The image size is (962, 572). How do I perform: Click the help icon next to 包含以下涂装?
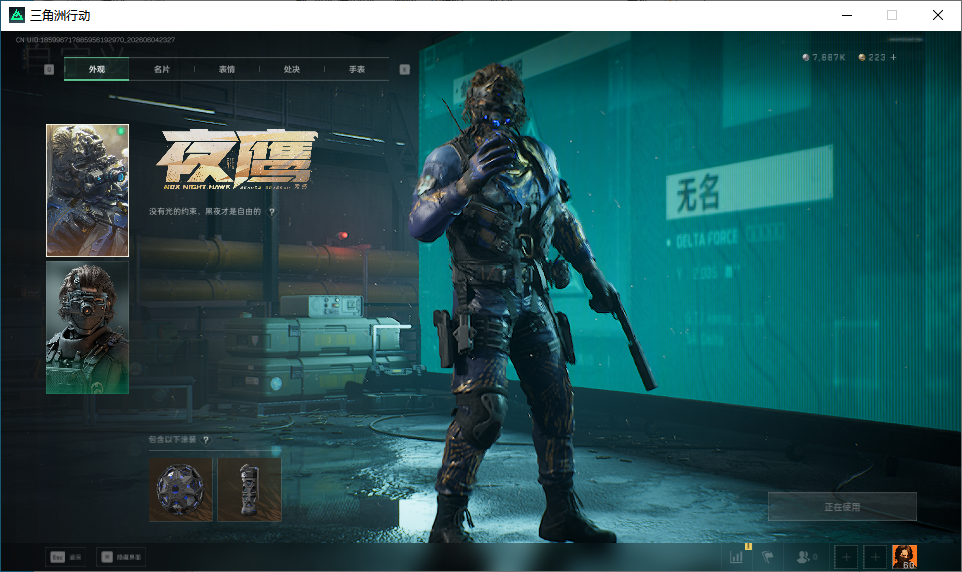point(206,439)
